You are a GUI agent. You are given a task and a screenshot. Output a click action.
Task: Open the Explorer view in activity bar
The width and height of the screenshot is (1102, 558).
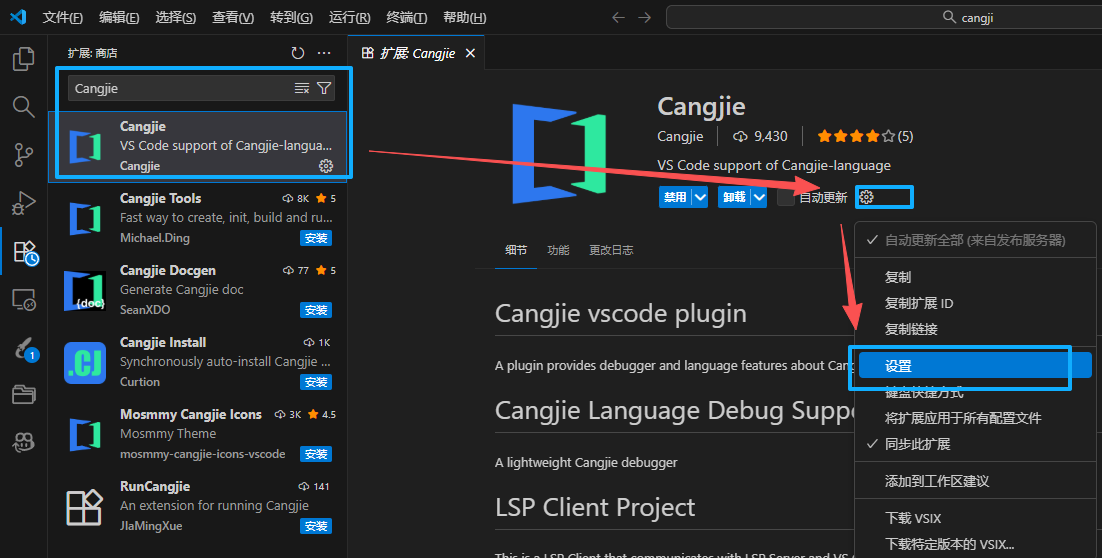tap(23, 59)
